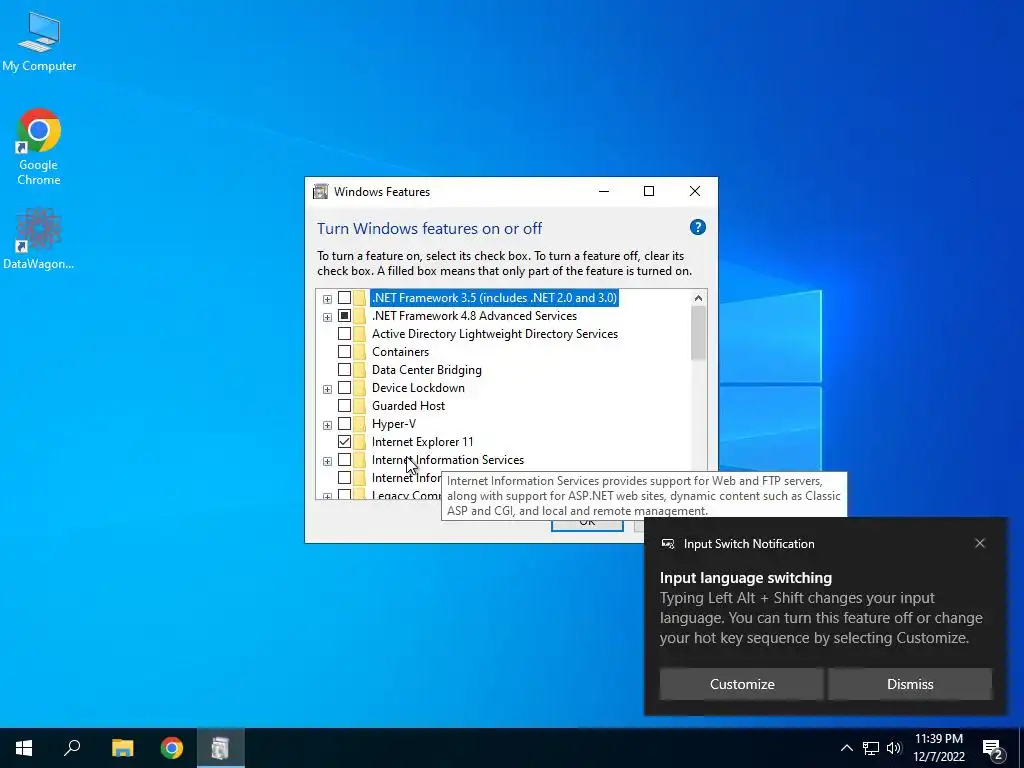
Task: Enable the Device Lockdown checkbox
Action: click(x=344, y=388)
